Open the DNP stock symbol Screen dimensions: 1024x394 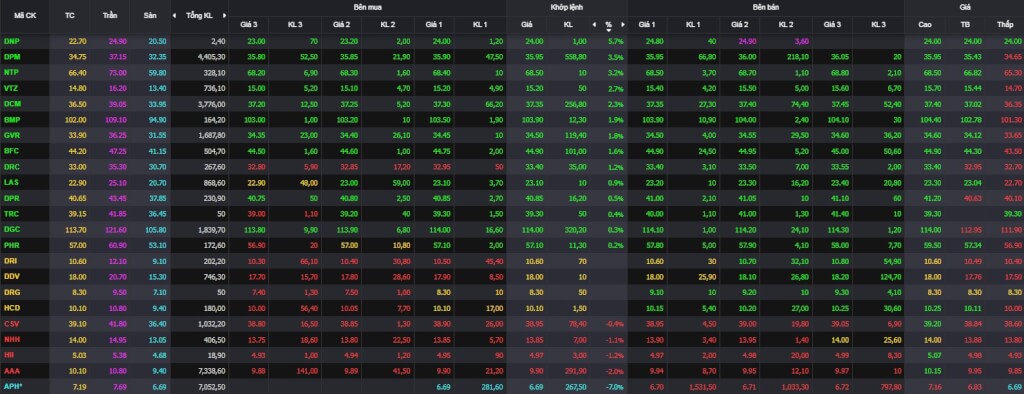12,41
